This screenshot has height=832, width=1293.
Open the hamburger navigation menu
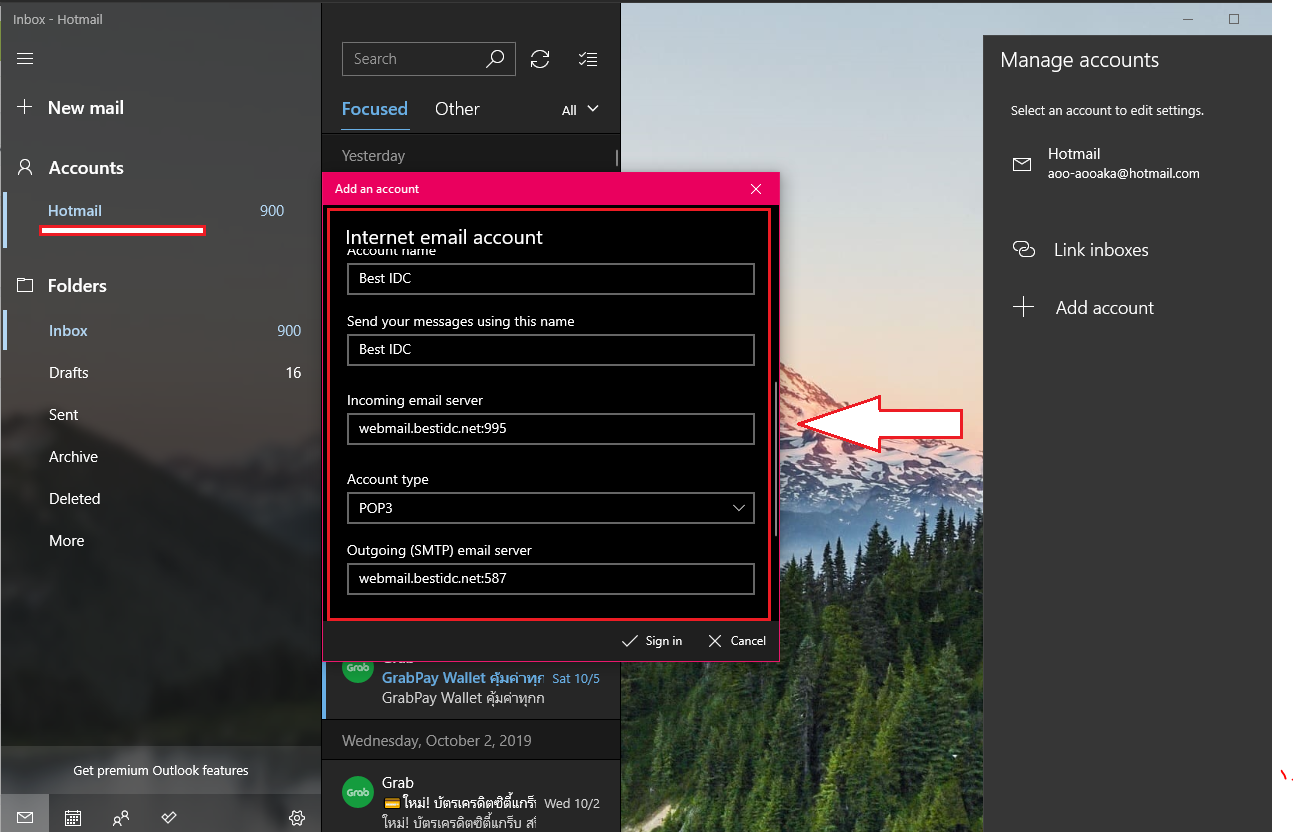coord(25,59)
